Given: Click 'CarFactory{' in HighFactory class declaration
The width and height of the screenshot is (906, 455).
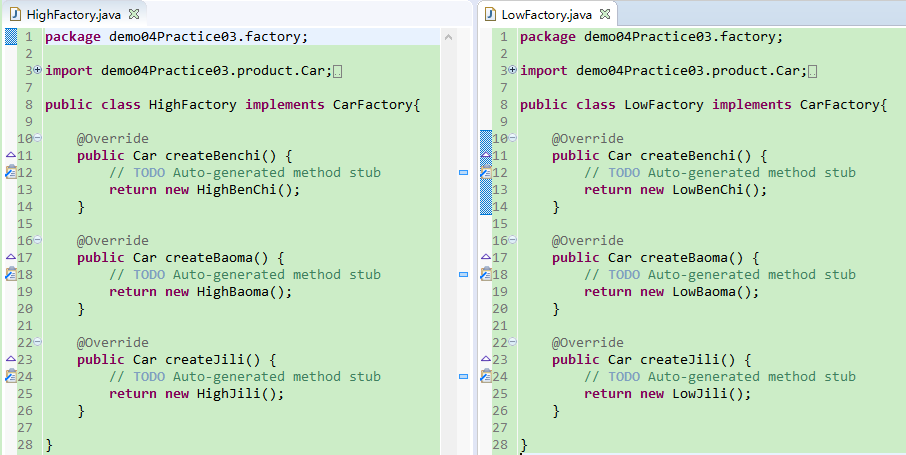Looking at the screenshot, I should [x=376, y=105].
